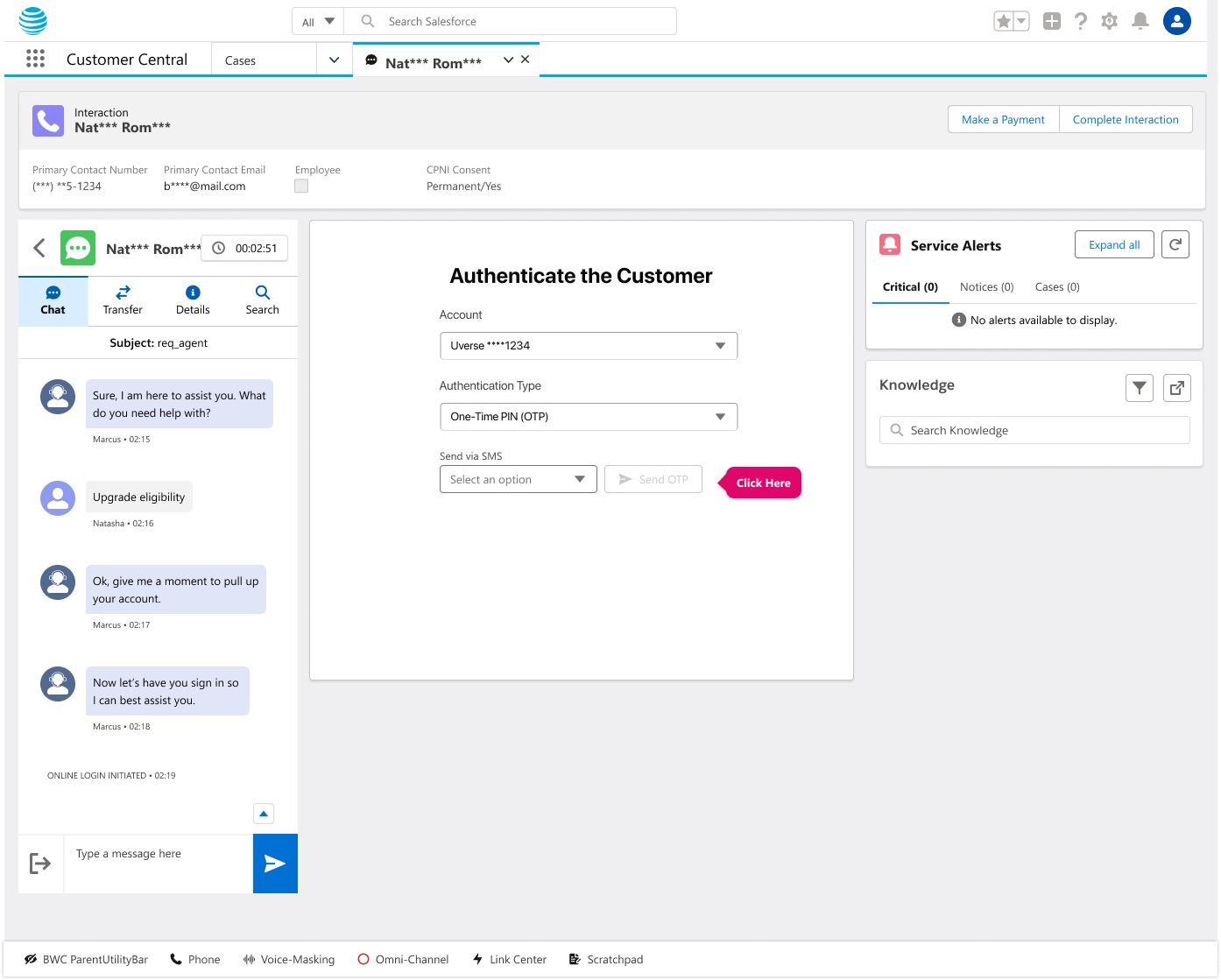Open the Scratchpad utility
The height and width of the screenshot is (980, 1221).
606,959
